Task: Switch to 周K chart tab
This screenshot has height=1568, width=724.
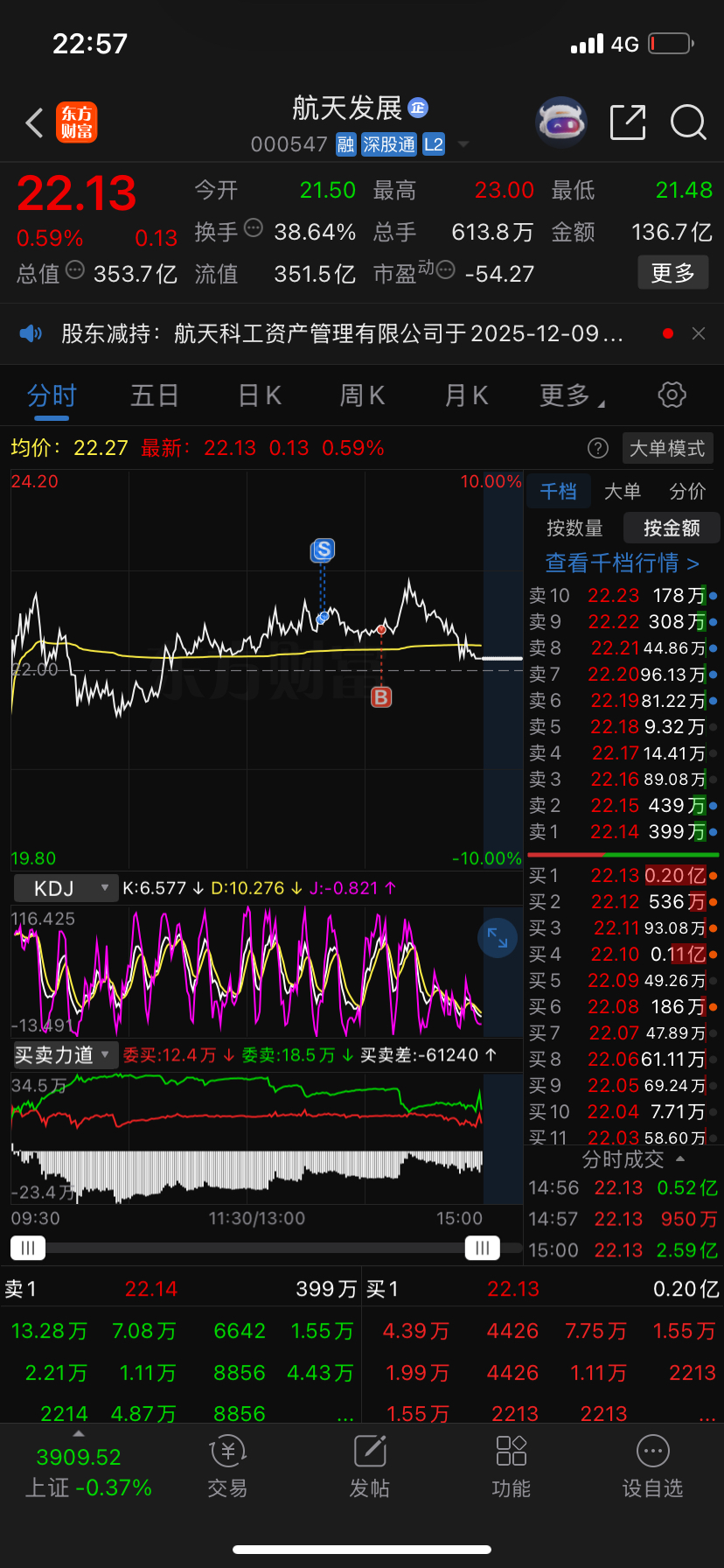Action: click(362, 395)
